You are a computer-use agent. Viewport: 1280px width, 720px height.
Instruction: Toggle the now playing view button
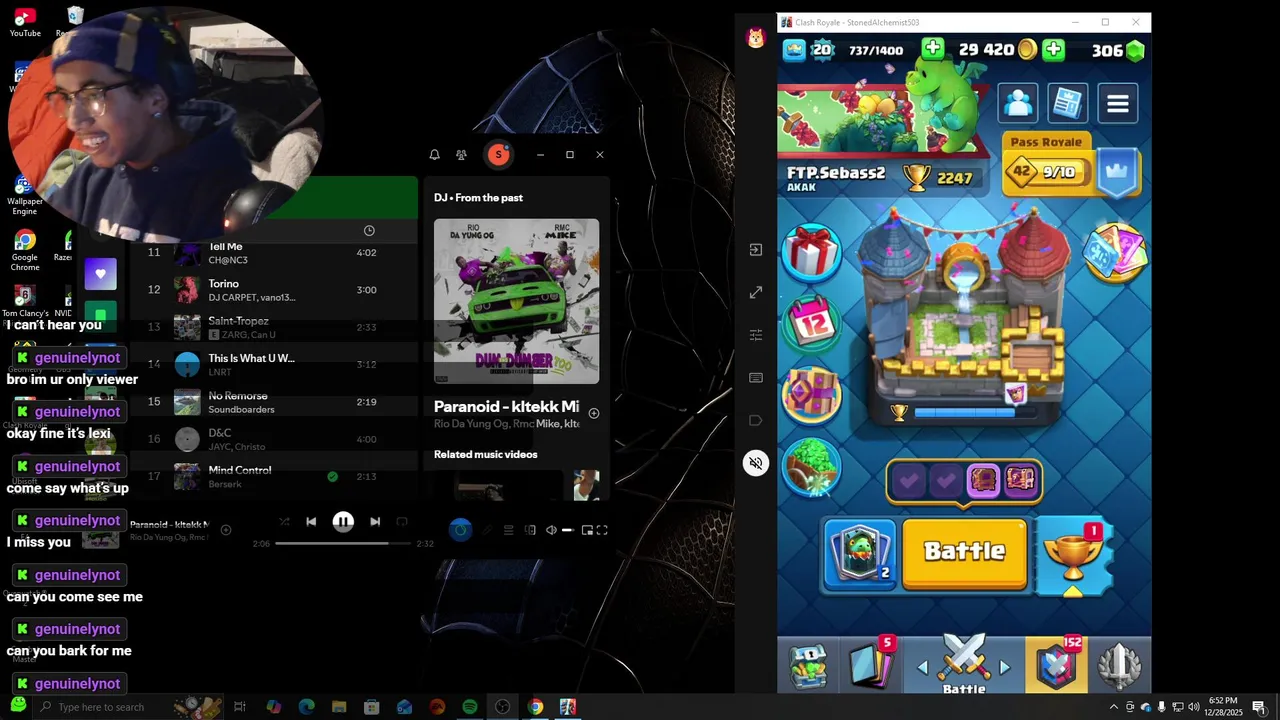point(460,530)
